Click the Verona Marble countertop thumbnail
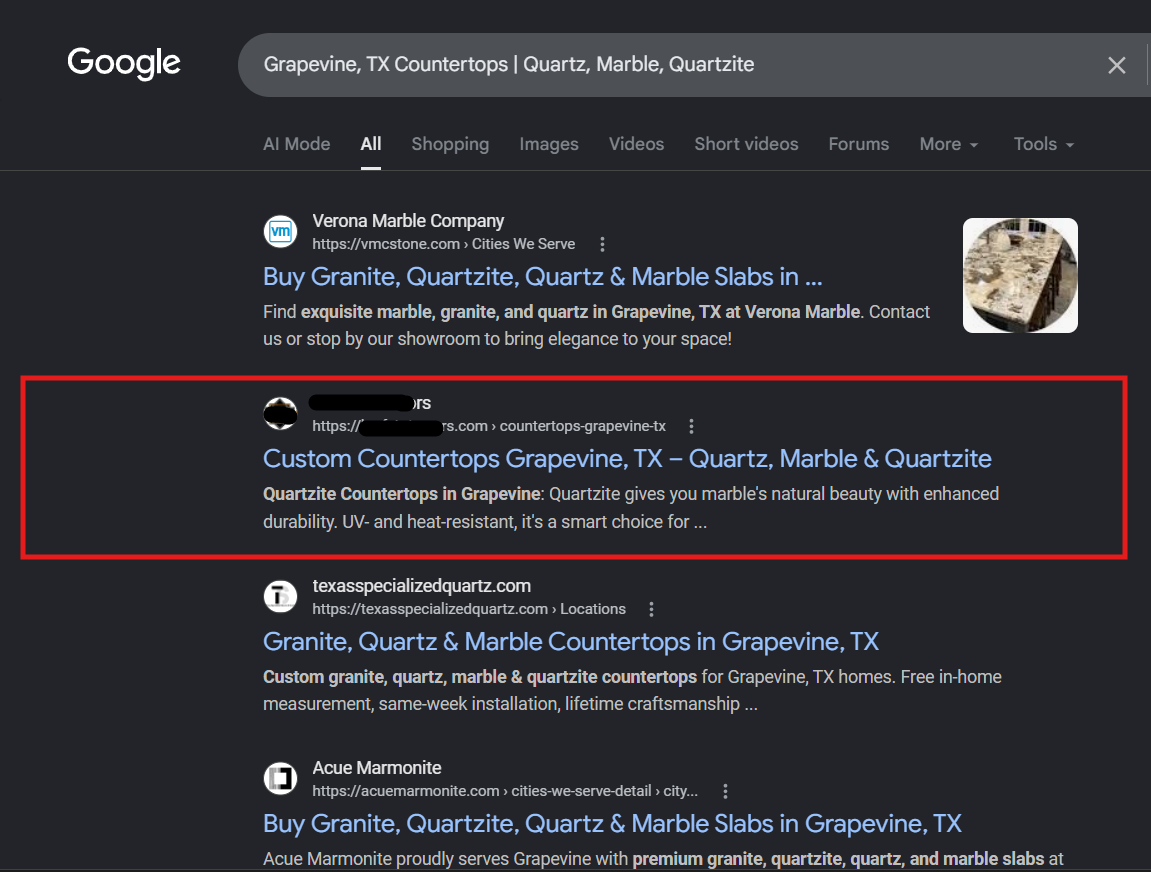The image size is (1151, 872). click(1020, 275)
